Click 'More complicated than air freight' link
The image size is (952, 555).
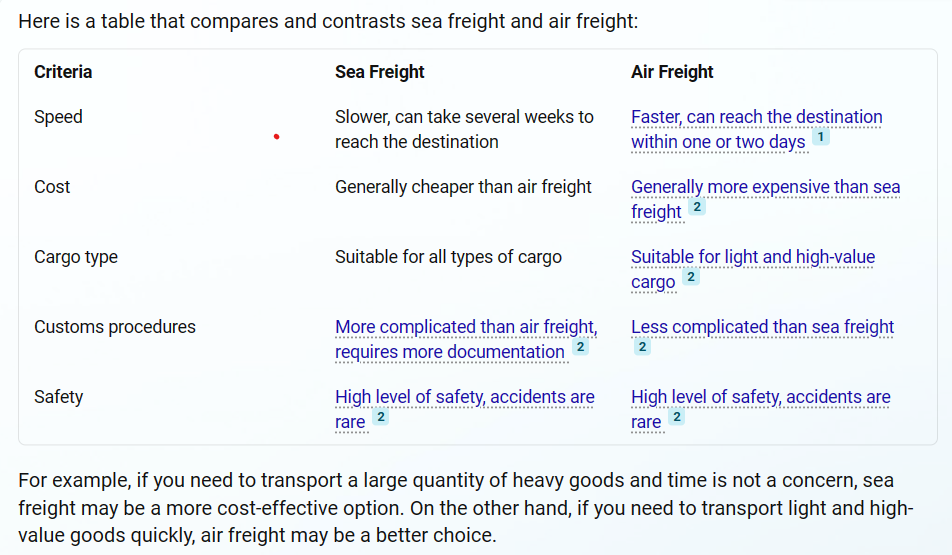[465, 327]
